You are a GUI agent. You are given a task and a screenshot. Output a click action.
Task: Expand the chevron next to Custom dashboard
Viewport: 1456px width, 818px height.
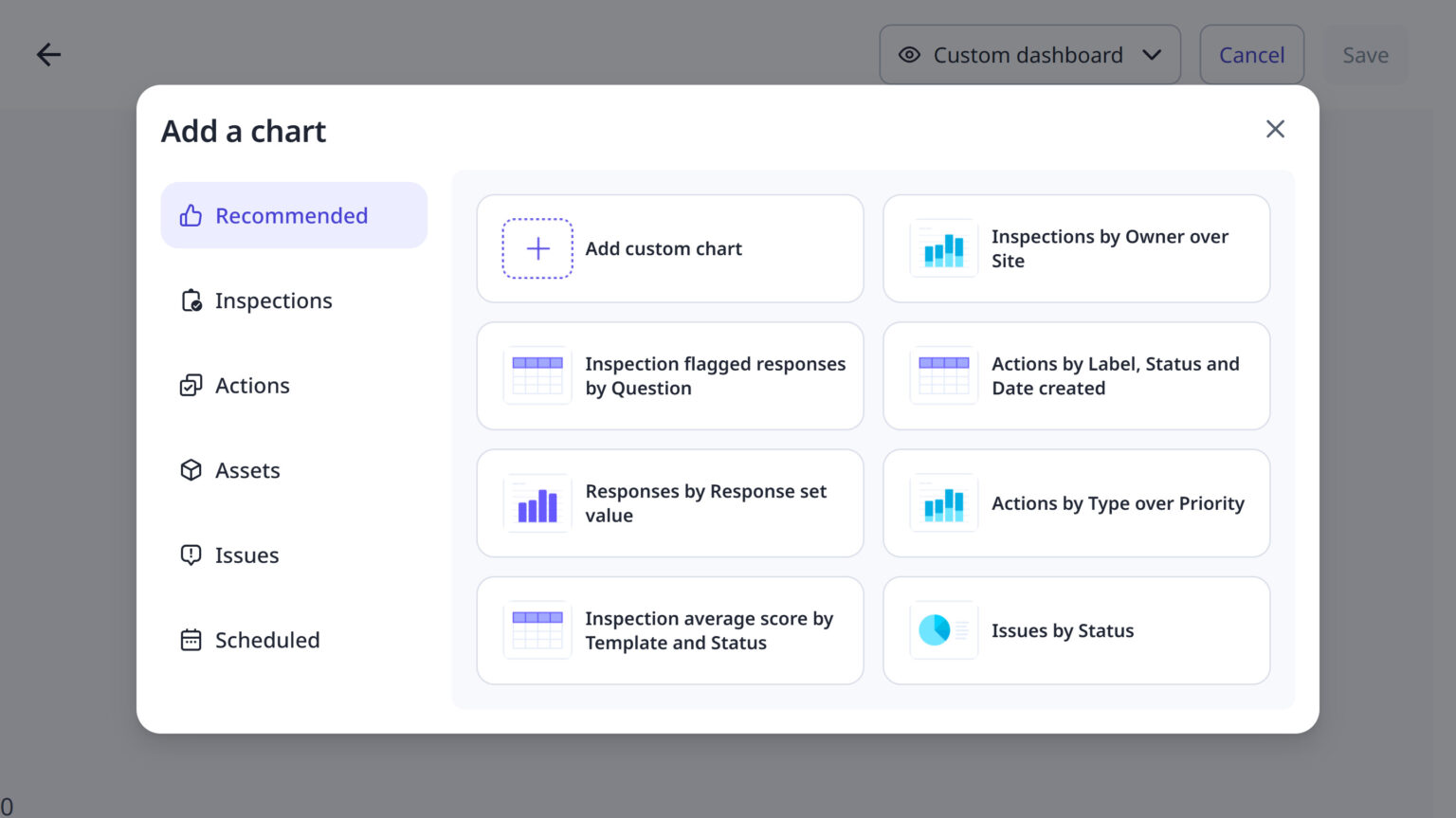tap(1153, 55)
